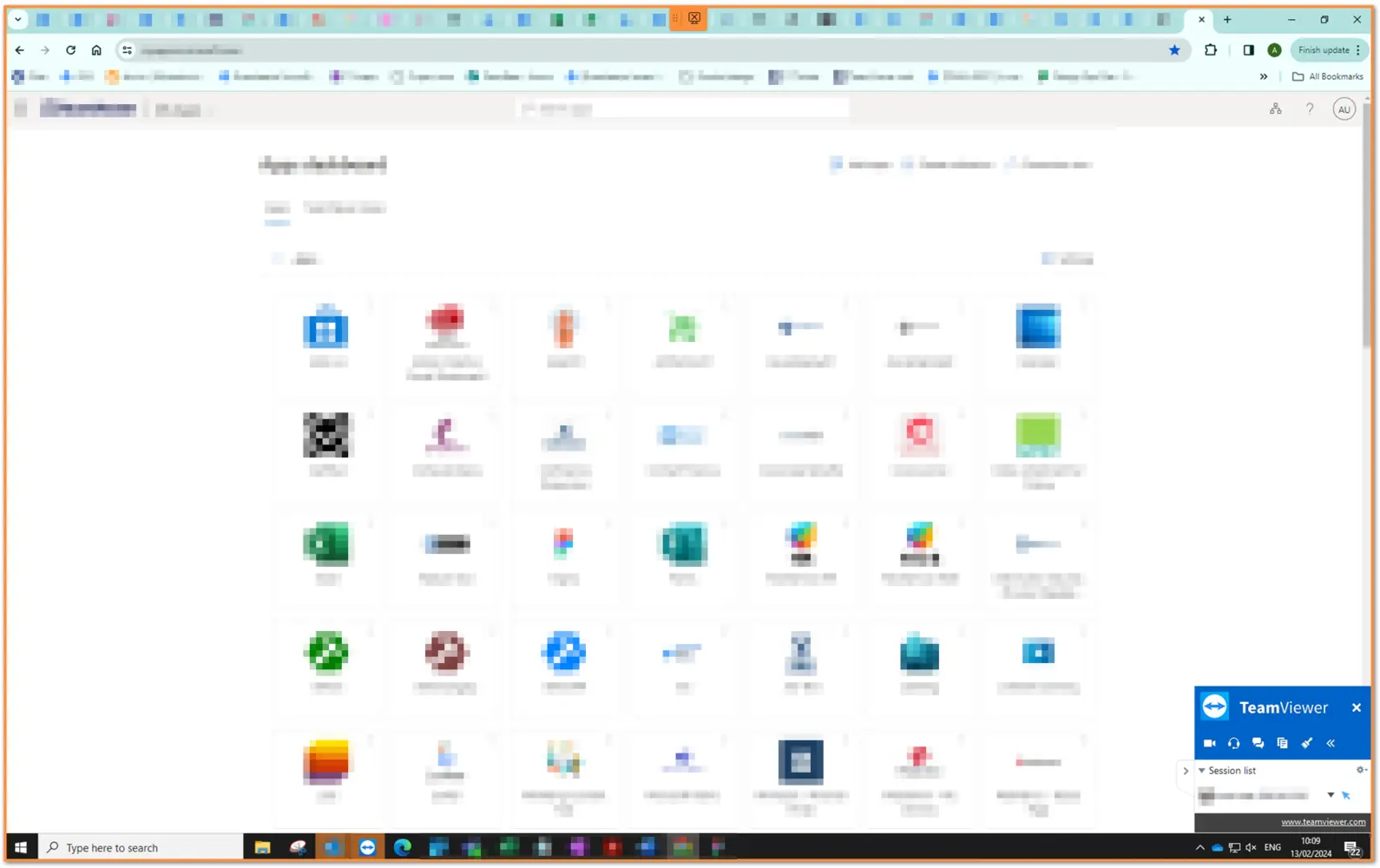The width and height of the screenshot is (1380, 868).
Task: Start TeamViewer video call
Action: click(1209, 743)
